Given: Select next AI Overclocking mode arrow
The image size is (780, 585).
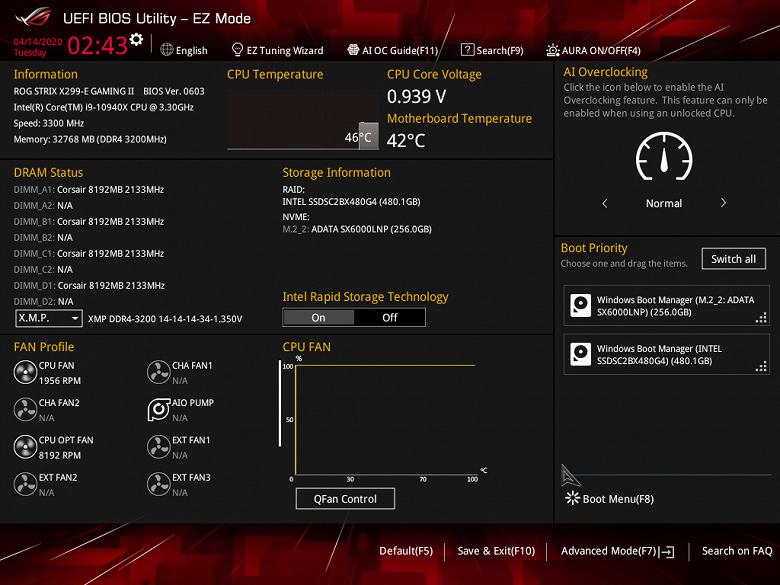Looking at the screenshot, I should [x=723, y=203].
